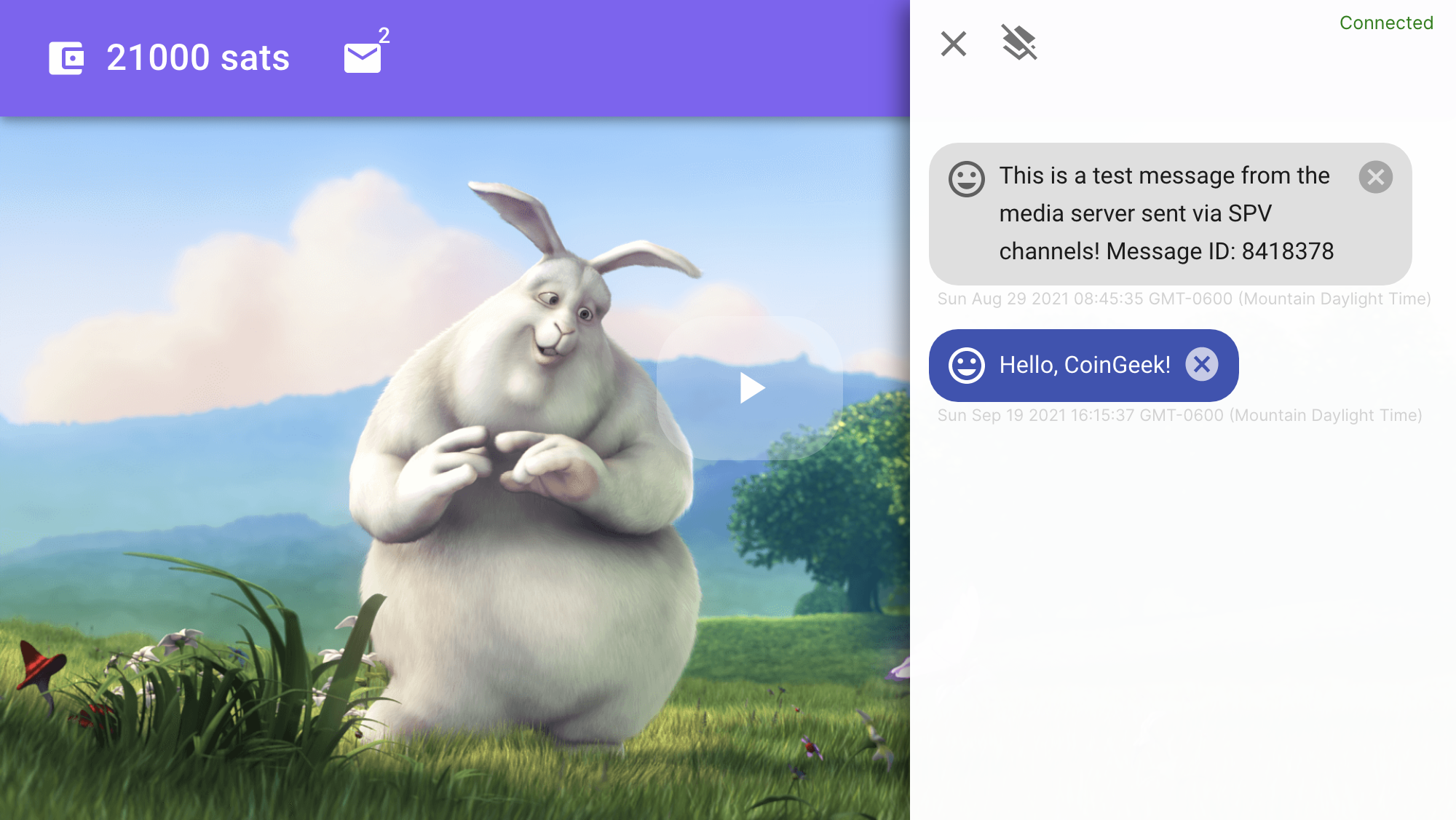The image size is (1456, 820).
Task: Clear all messages using the crossed layers icon
Action: click(x=1019, y=43)
